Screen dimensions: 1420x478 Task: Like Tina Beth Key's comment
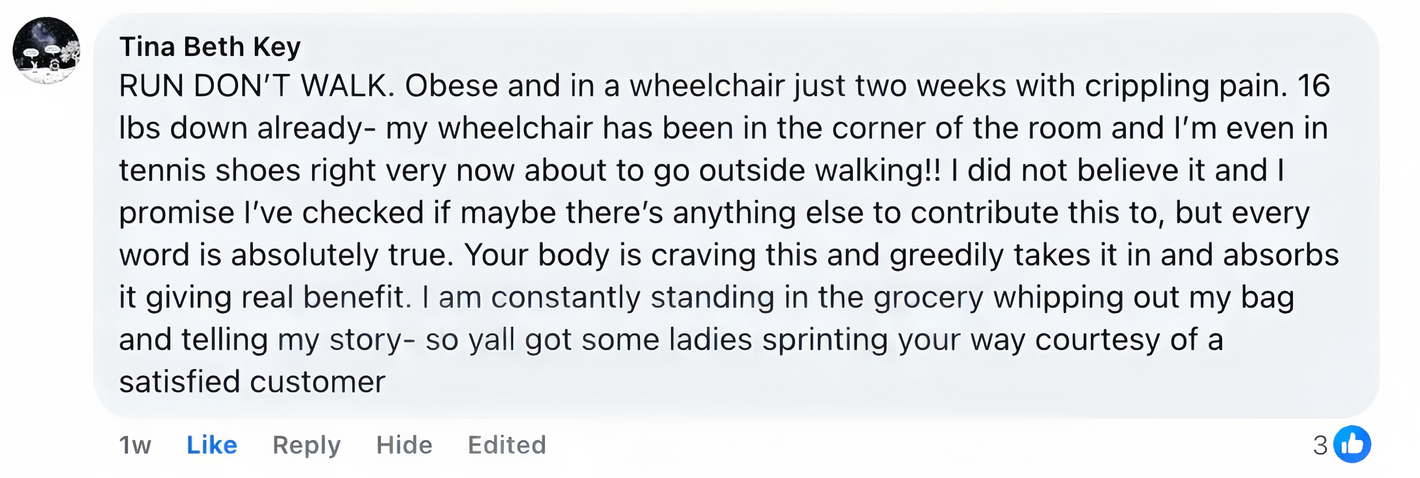coord(212,445)
